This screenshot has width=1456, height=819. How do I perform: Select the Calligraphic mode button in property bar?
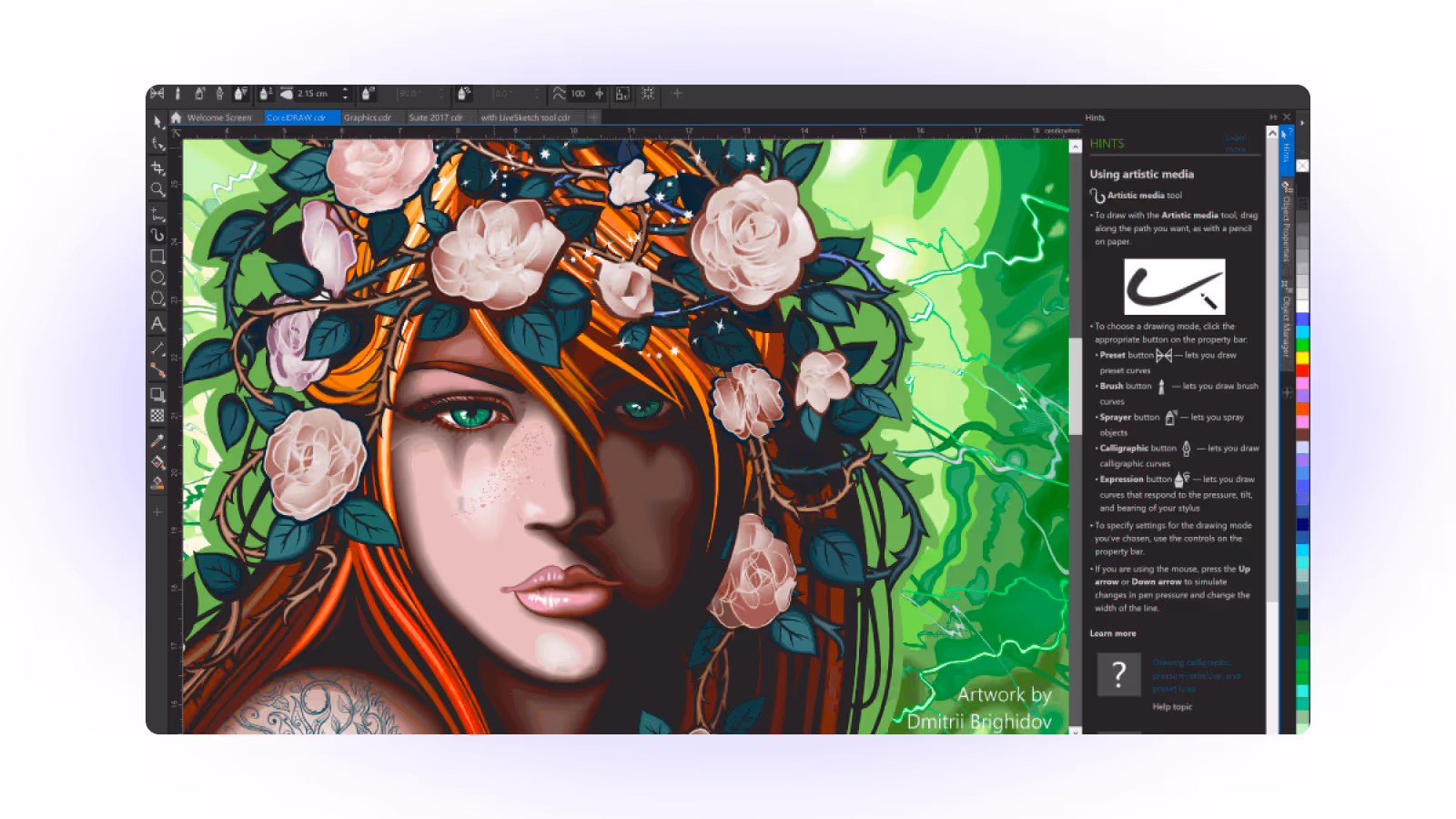point(219,94)
